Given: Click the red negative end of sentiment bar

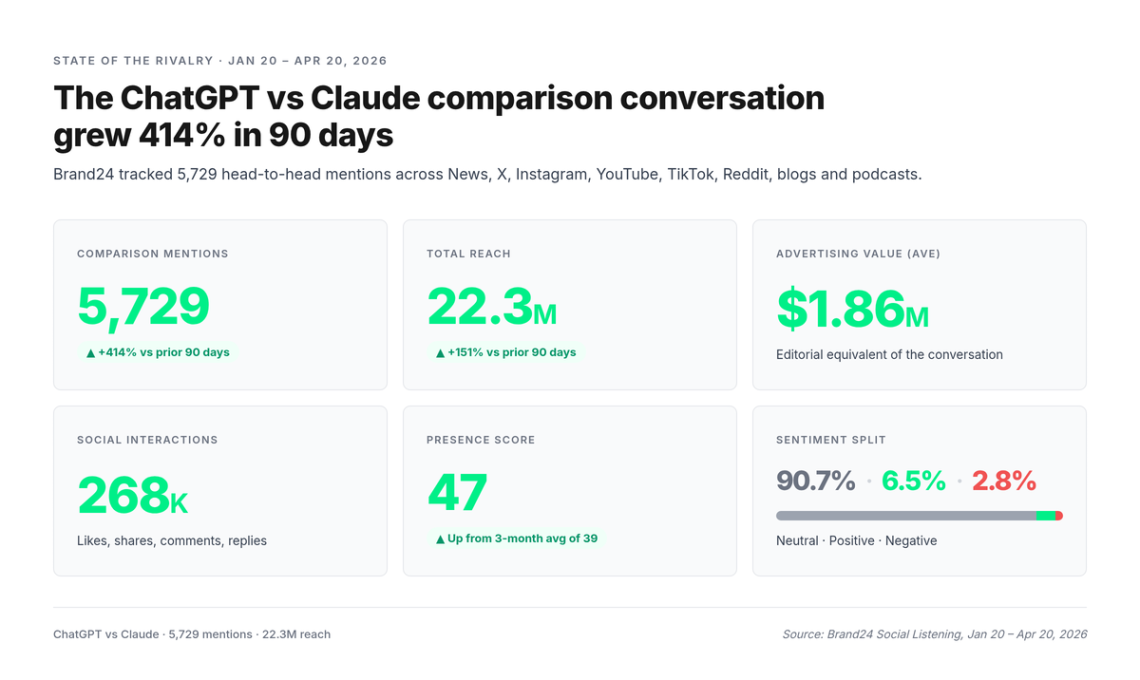Looking at the screenshot, I should tap(1059, 516).
